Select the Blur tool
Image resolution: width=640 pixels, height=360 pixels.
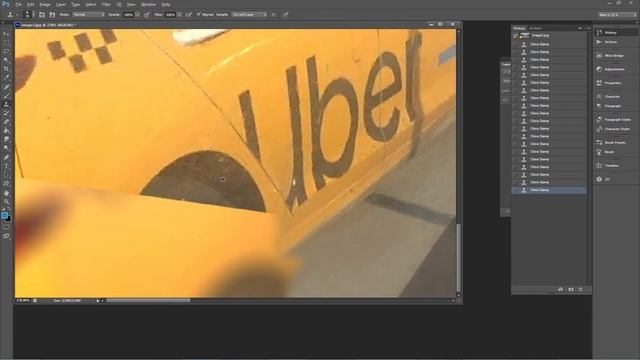coord(6,140)
